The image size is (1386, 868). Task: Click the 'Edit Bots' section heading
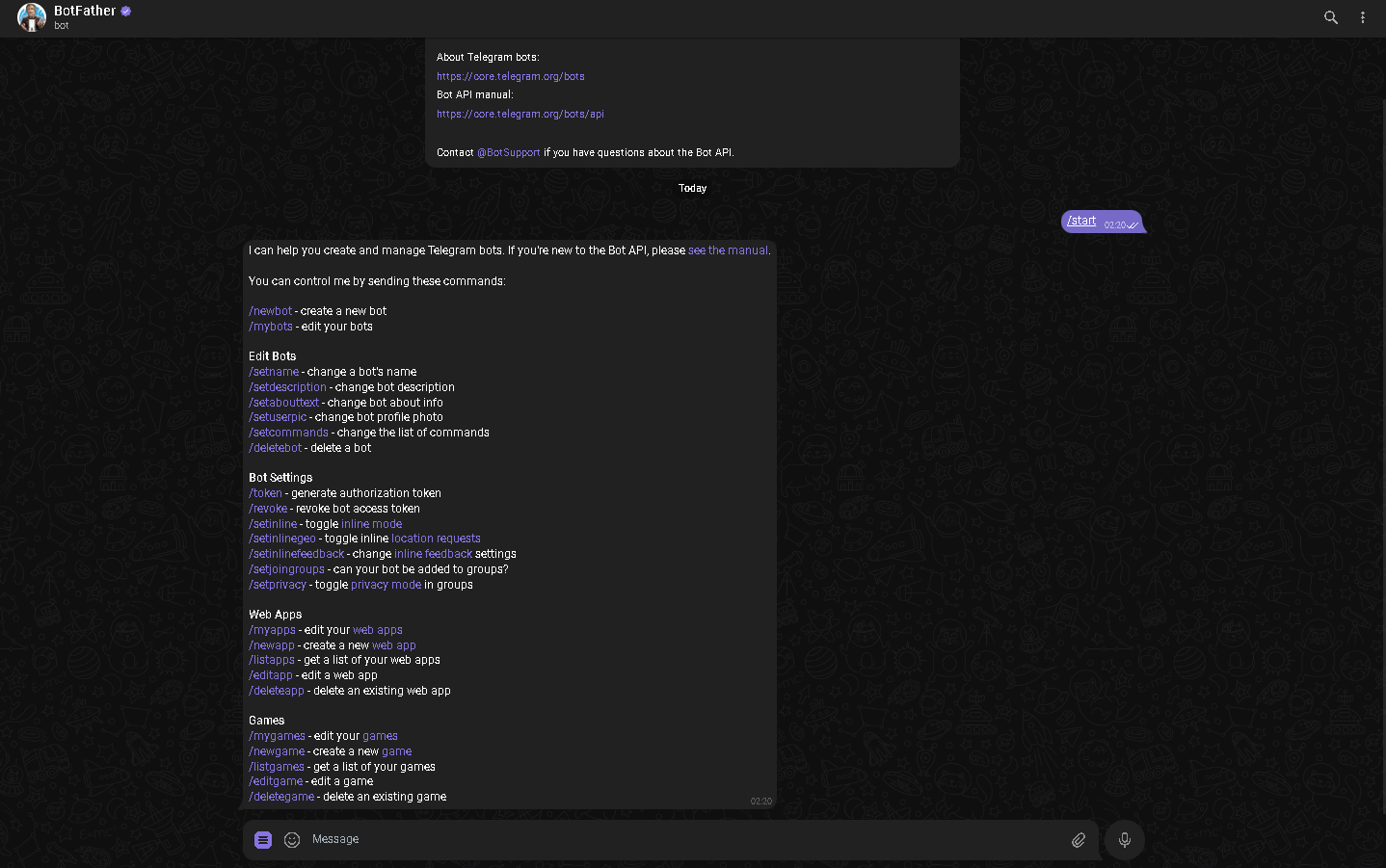[273, 356]
